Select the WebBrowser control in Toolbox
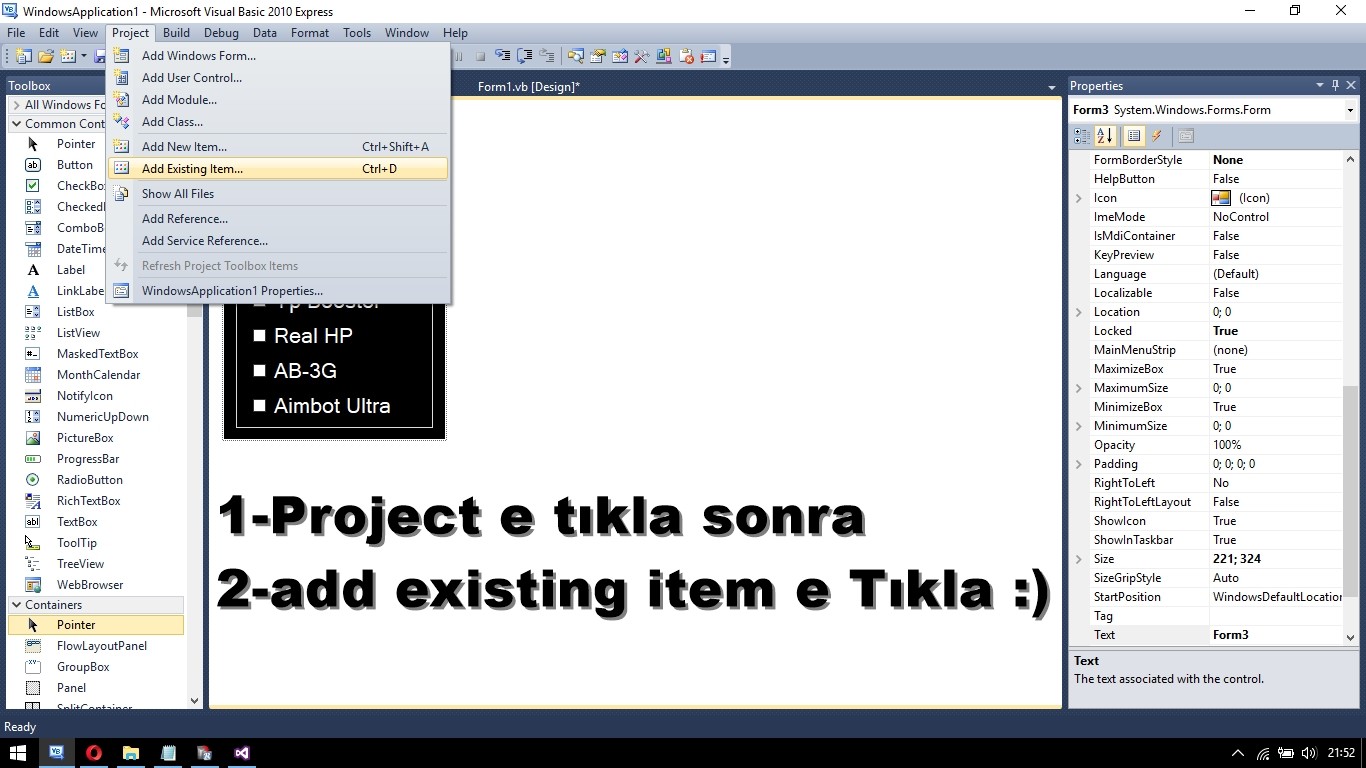1366x768 pixels. 97,585
